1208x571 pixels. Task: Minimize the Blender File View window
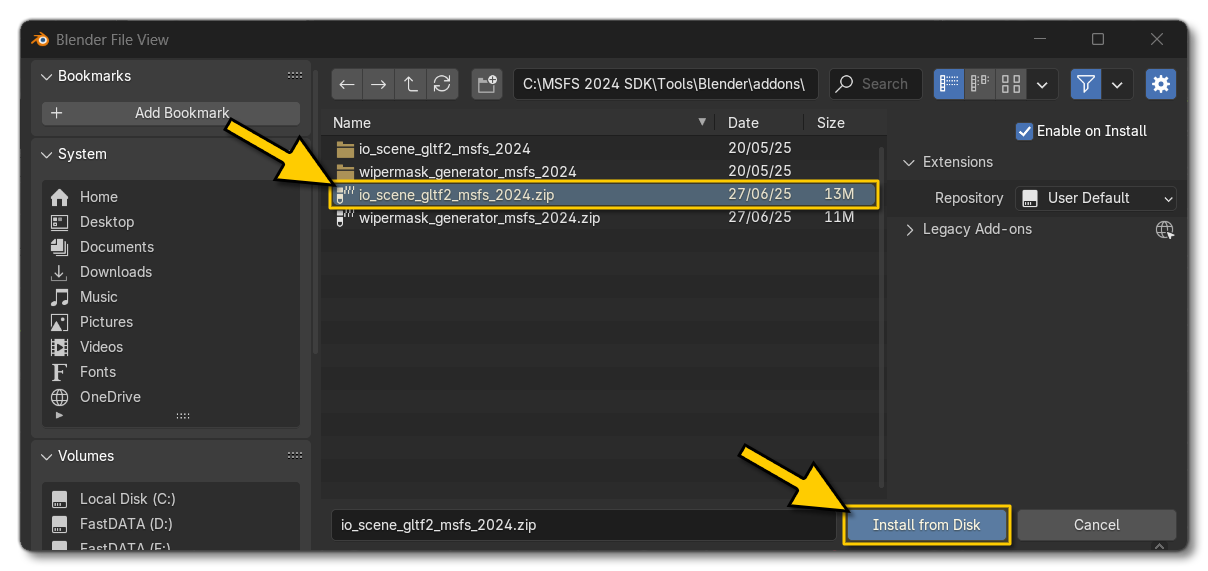pyautogui.click(x=1039, y=40)
